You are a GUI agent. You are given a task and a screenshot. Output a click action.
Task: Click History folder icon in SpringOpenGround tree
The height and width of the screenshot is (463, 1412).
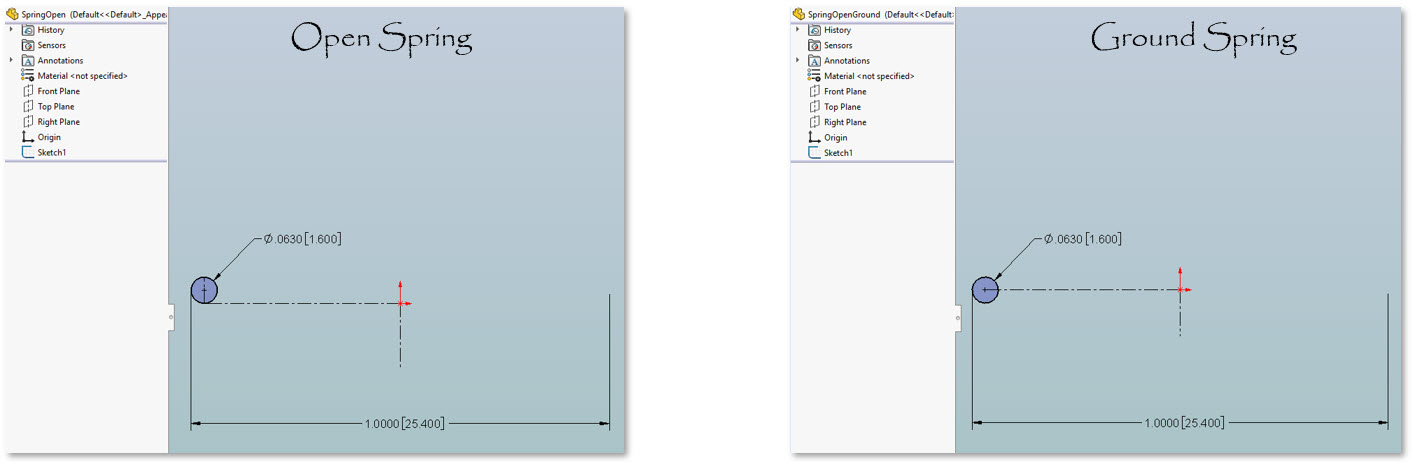pos(815,30)
